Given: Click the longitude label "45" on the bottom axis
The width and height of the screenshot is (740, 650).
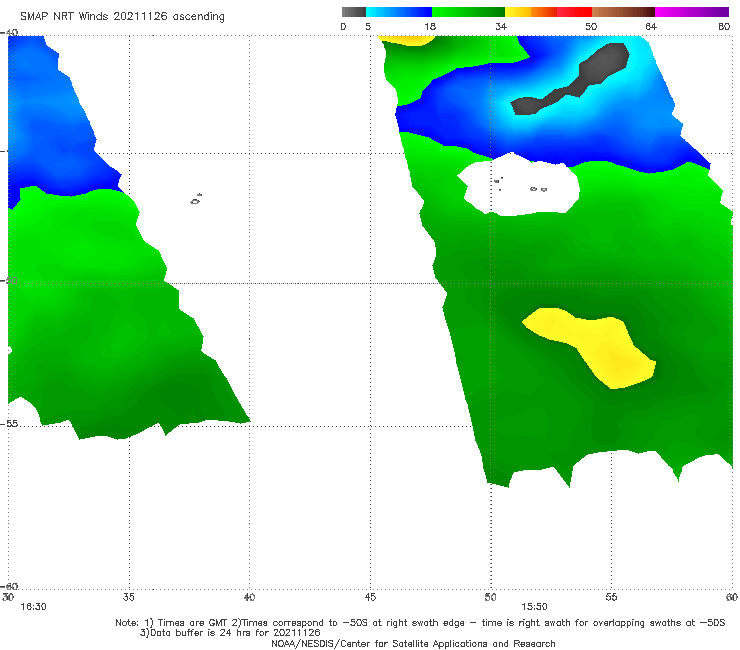Looking at the screenshot, I should coord(370,597).
